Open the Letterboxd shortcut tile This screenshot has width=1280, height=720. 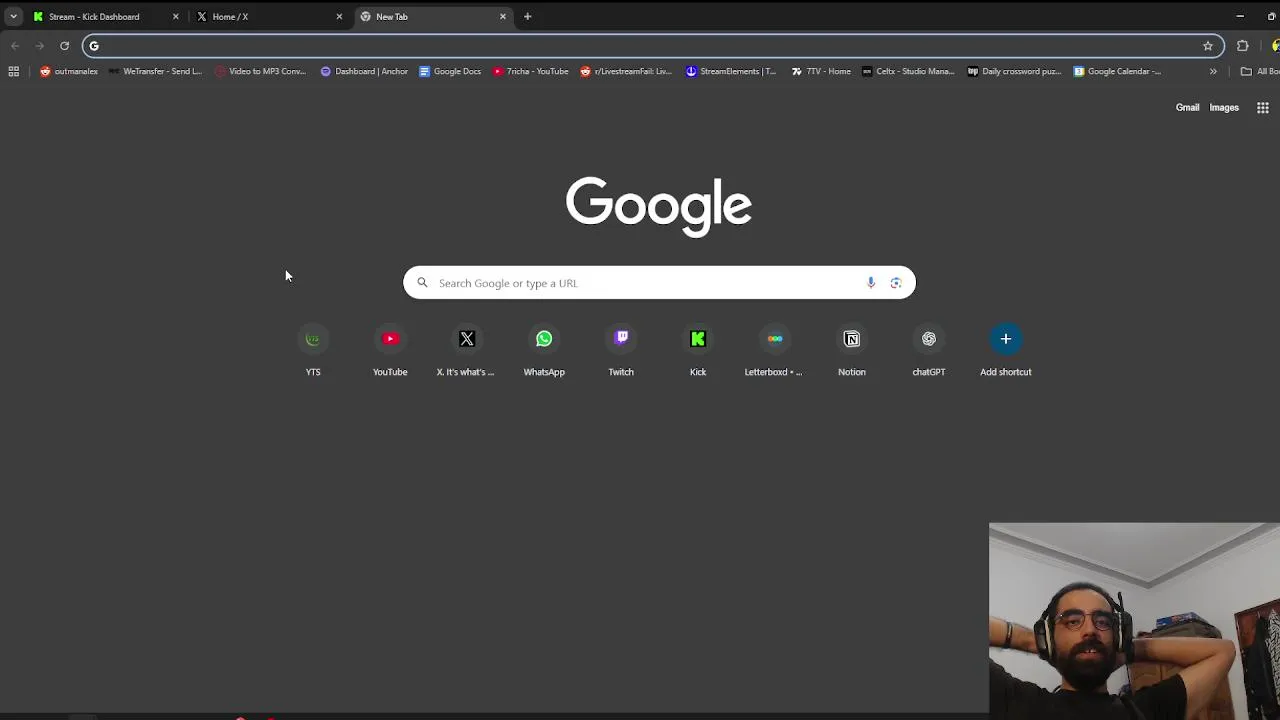774,350
